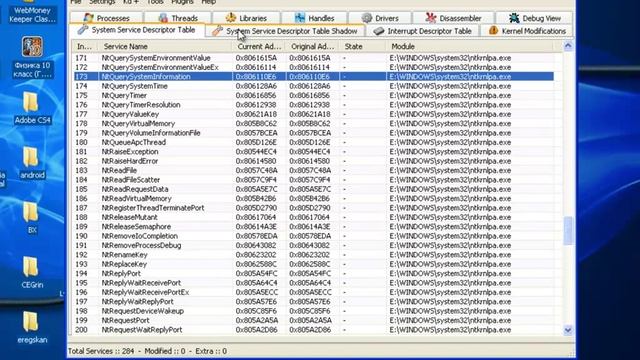Select the NtQueryTimer service row
The image size is (640, 360).
coord(313,96)
